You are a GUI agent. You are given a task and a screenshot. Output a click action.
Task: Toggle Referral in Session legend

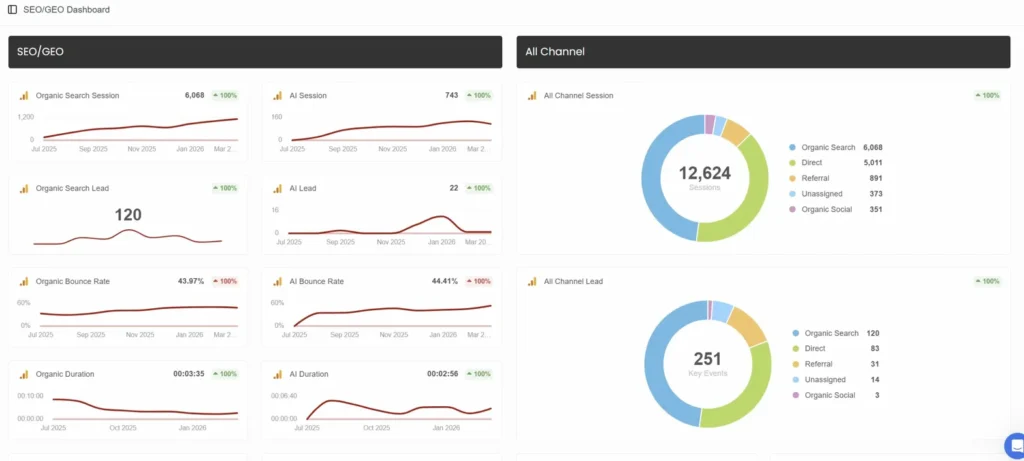coord(809,178)
